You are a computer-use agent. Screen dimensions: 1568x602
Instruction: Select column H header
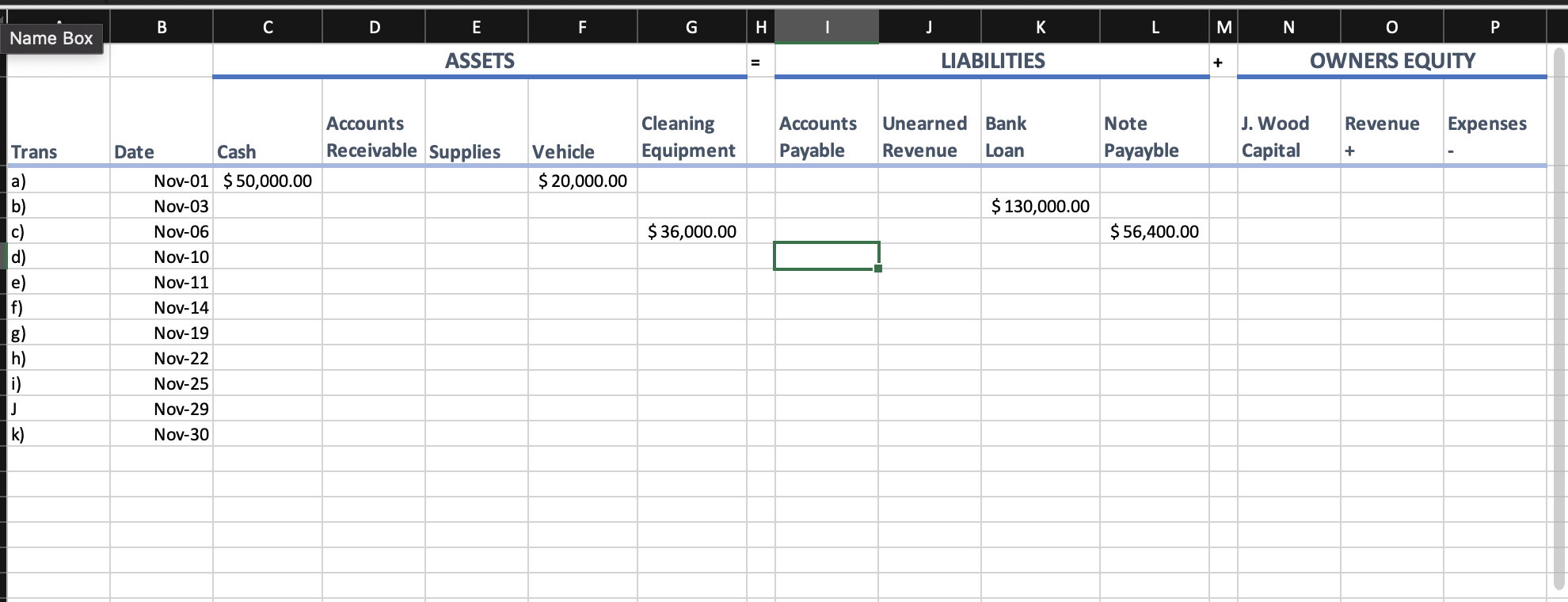[x=761, y=27]
